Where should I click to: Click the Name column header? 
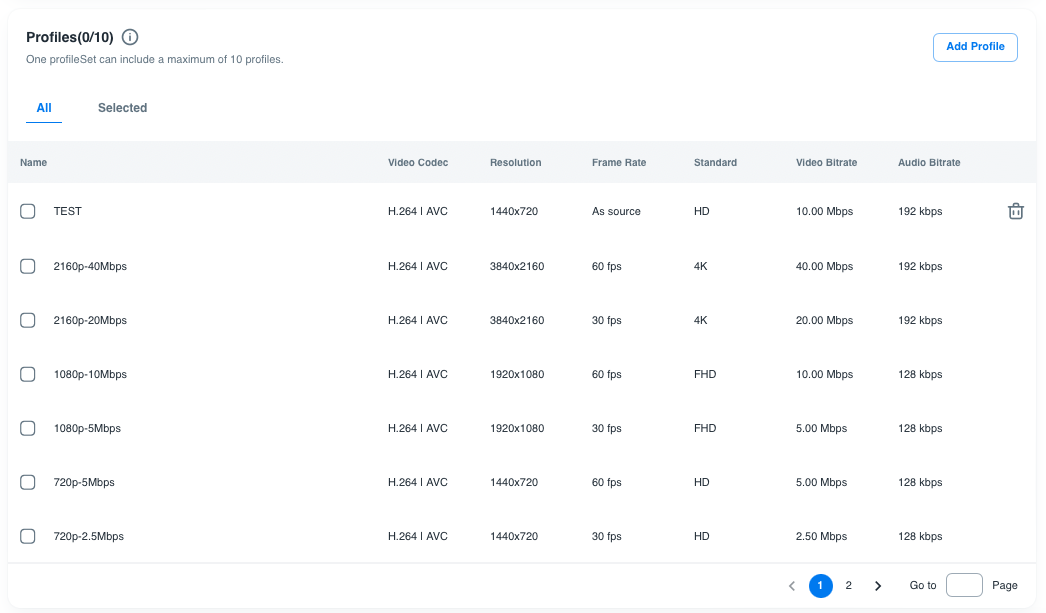coord(33,162)
